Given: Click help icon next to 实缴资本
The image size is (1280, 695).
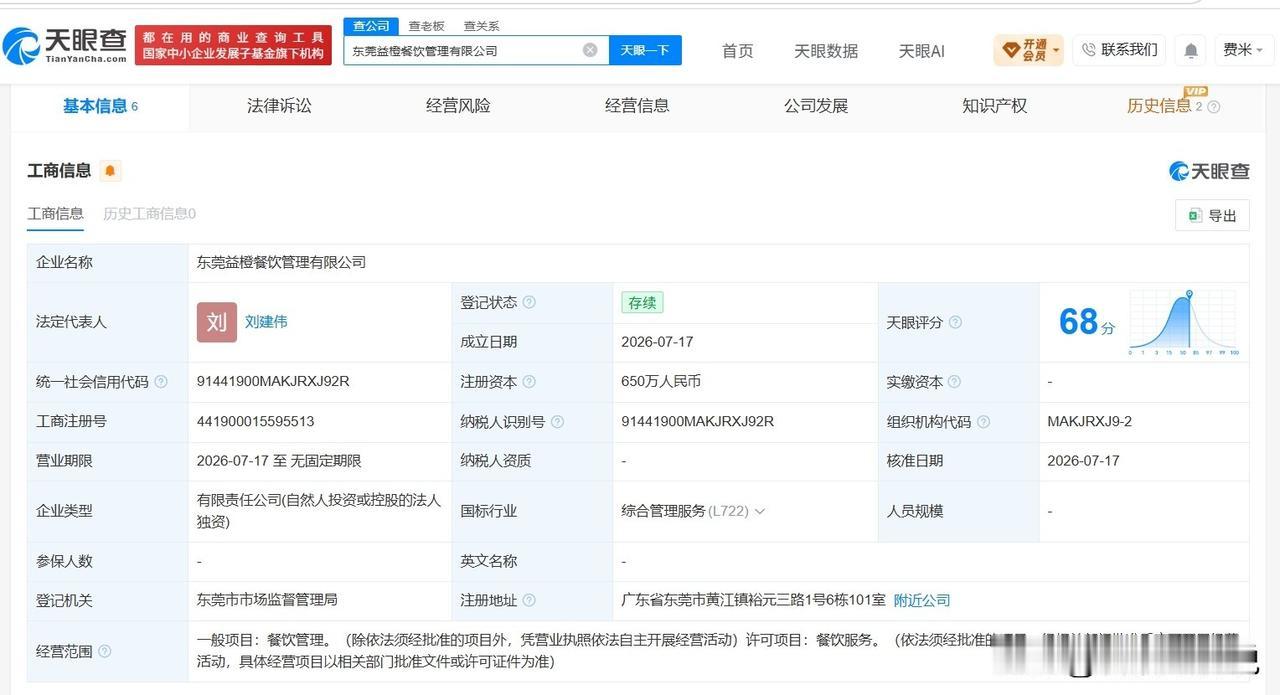Looking at the screenshot, I should [954, 382].
